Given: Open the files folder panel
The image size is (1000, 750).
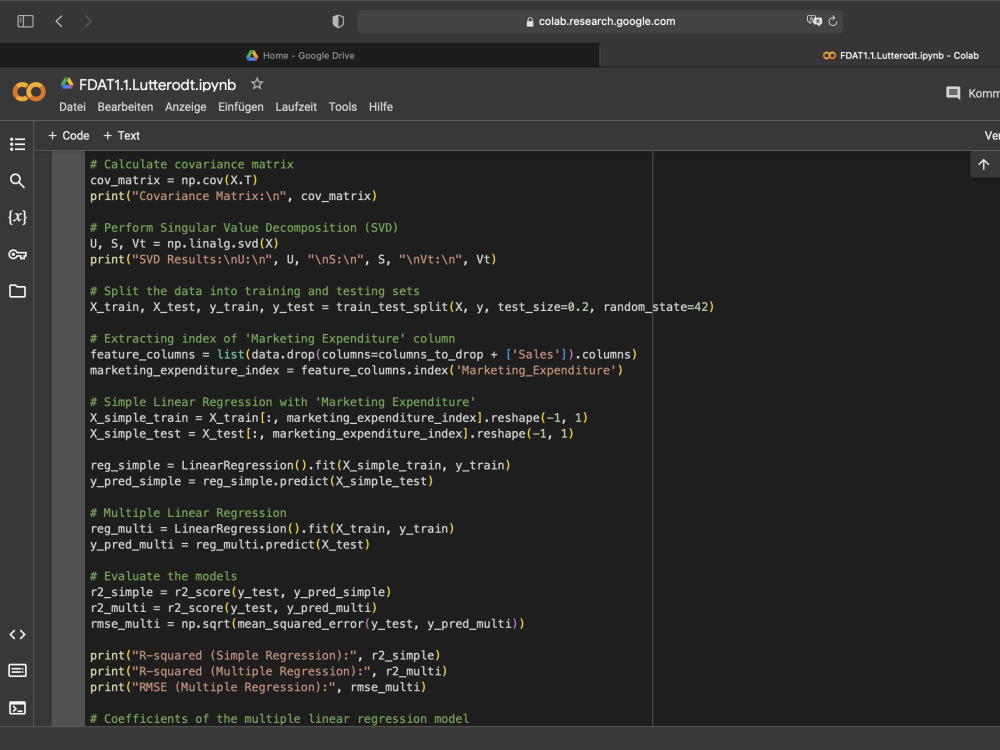Looking at the screenshot, I should 17,291.
